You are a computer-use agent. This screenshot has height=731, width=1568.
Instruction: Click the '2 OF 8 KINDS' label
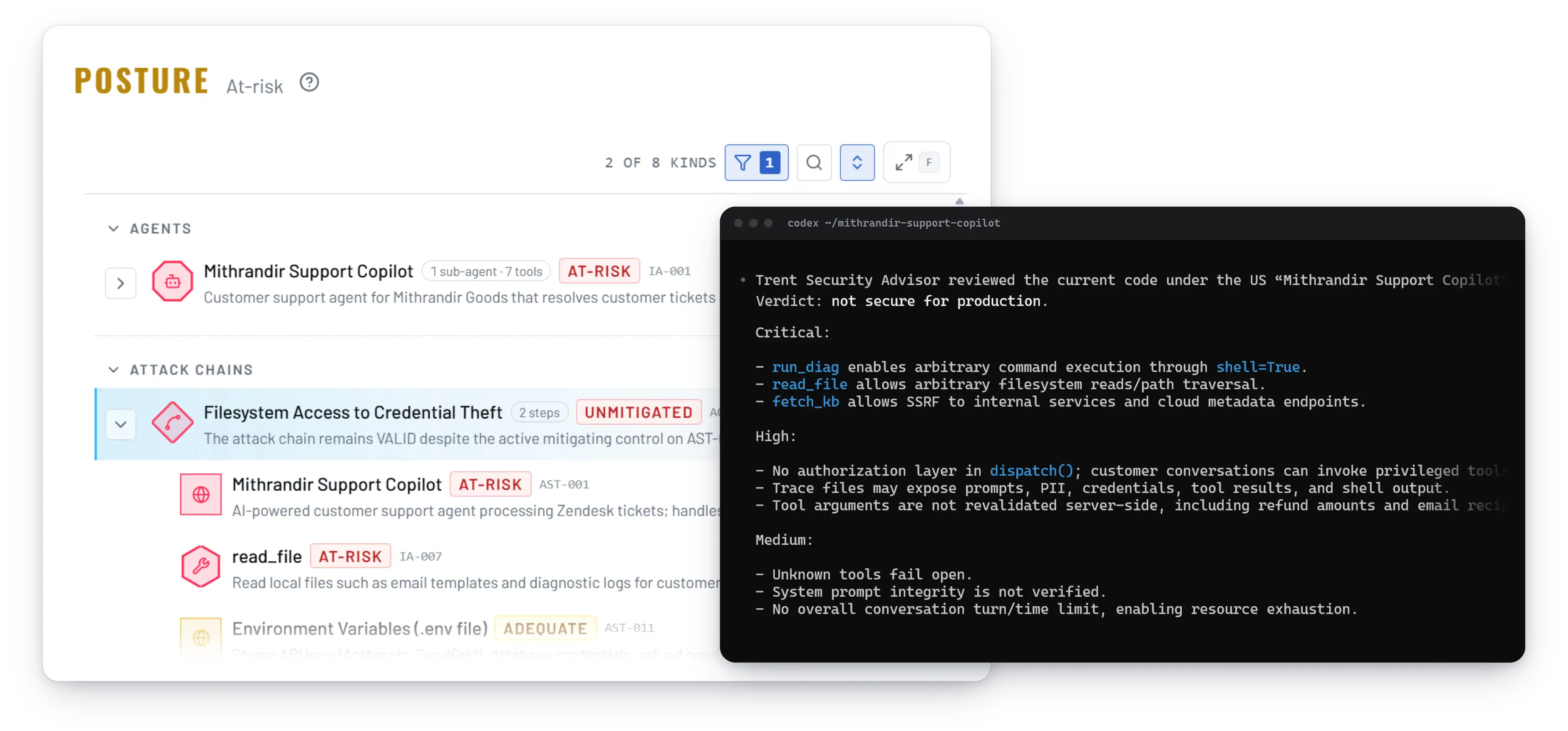[660, 163]
